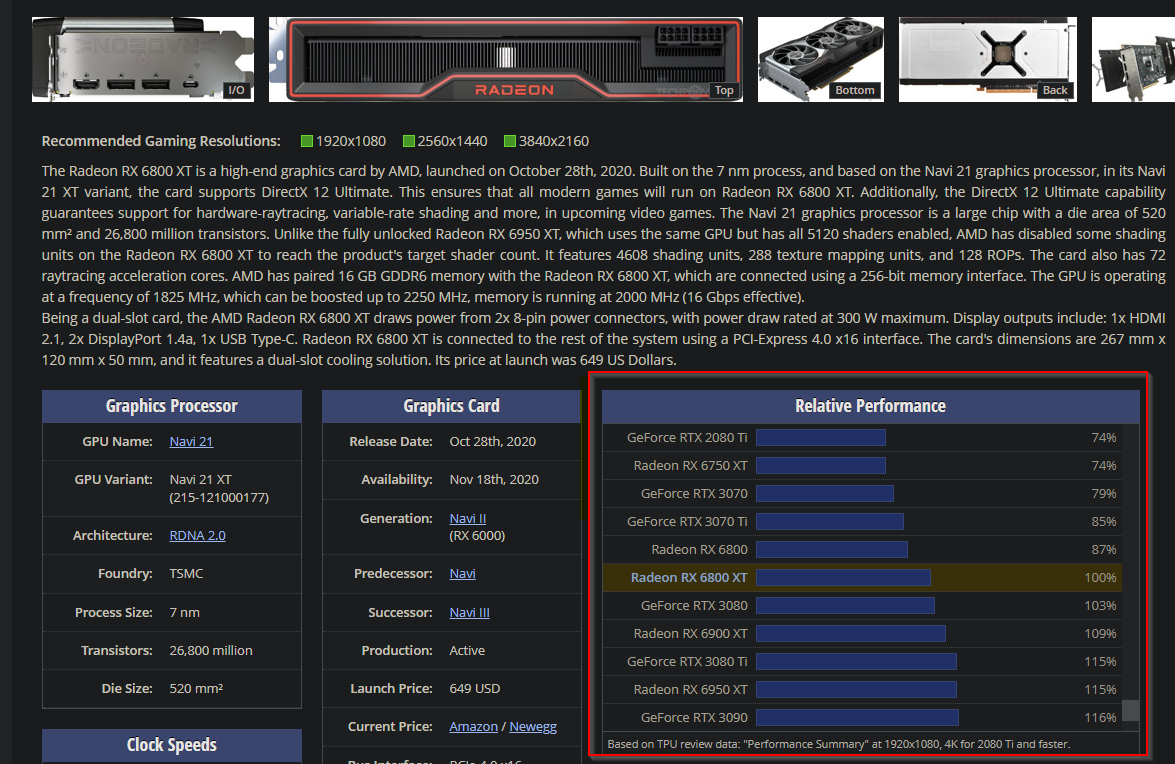Click the Clock Speeds section header
1175x764 pixels.
coord(172,745)
